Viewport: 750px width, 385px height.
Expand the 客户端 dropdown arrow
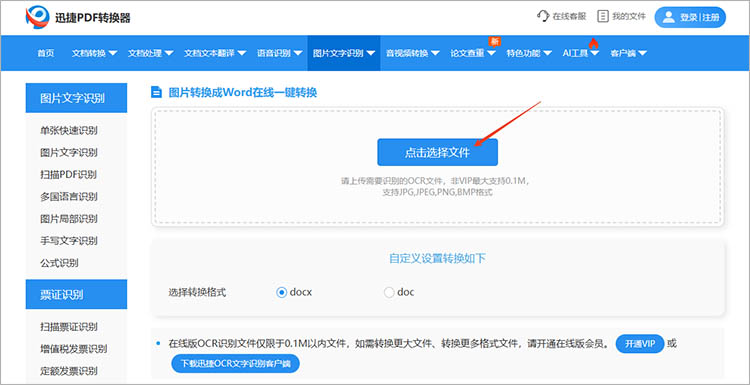(x=642, y=53)
